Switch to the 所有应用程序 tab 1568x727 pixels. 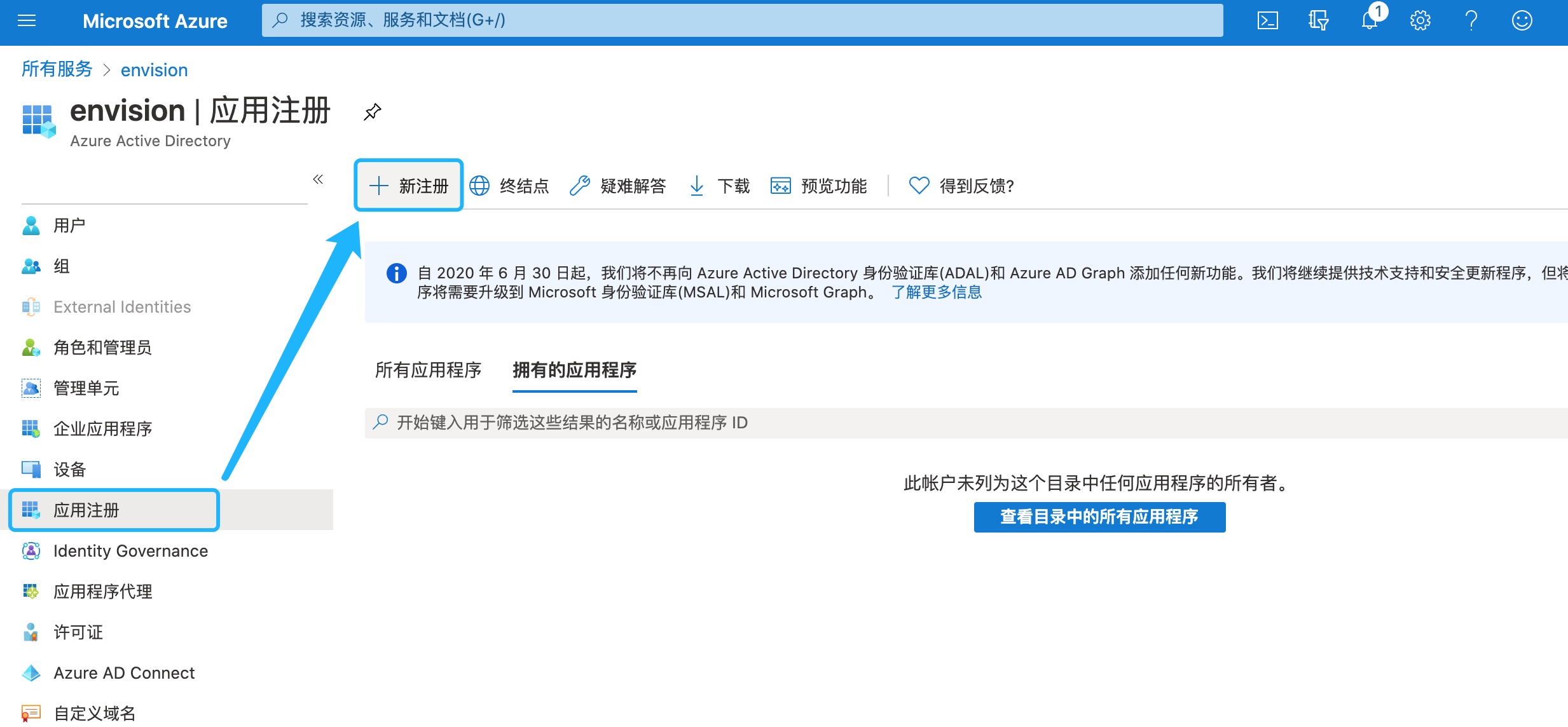point(428,370)
